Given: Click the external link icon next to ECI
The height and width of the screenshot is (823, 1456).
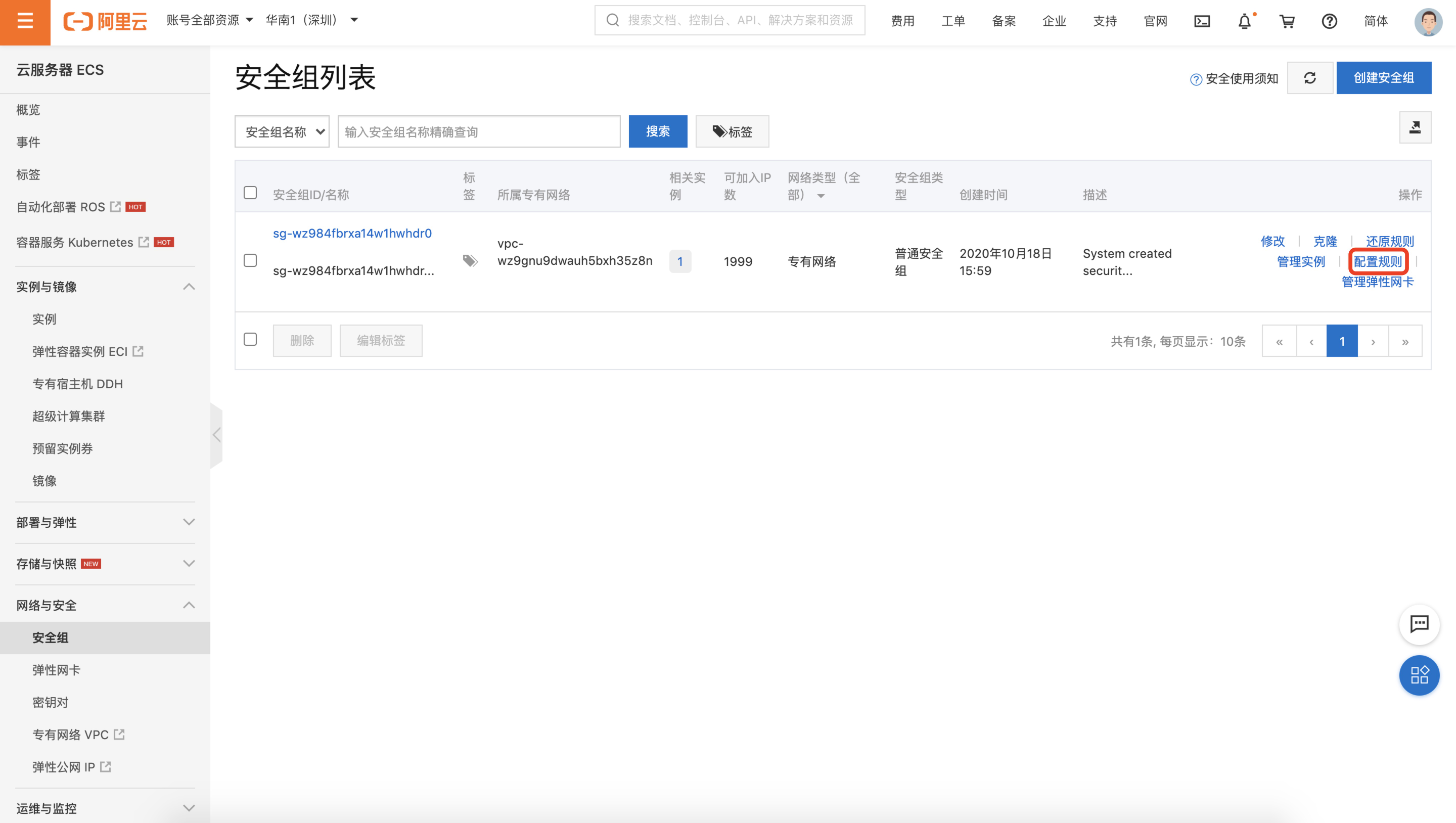Looking at the screenshot, I should point(138,351).
